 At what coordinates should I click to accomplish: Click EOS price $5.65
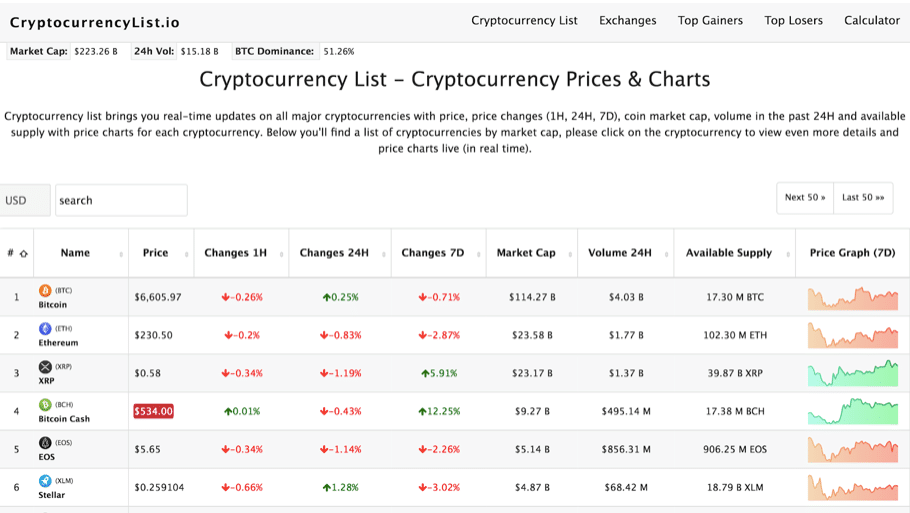pyautogui.click(x=147, y=449)
